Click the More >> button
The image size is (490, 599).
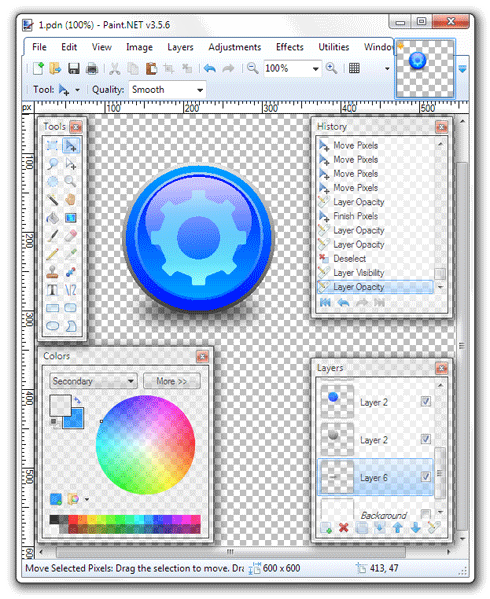click(x=171, y=381)
